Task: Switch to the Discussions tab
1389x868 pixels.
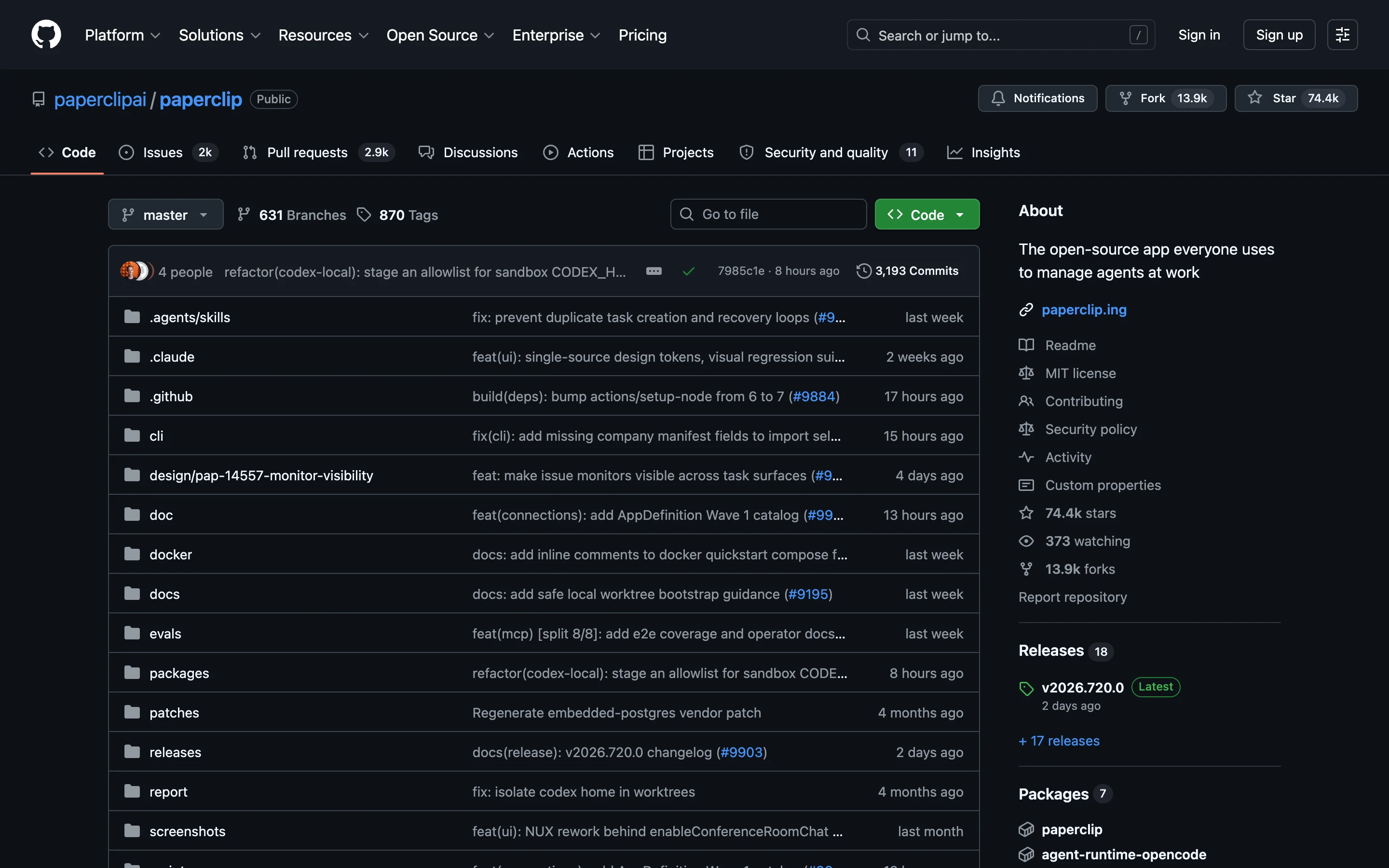Action: (x=468, y=152)
